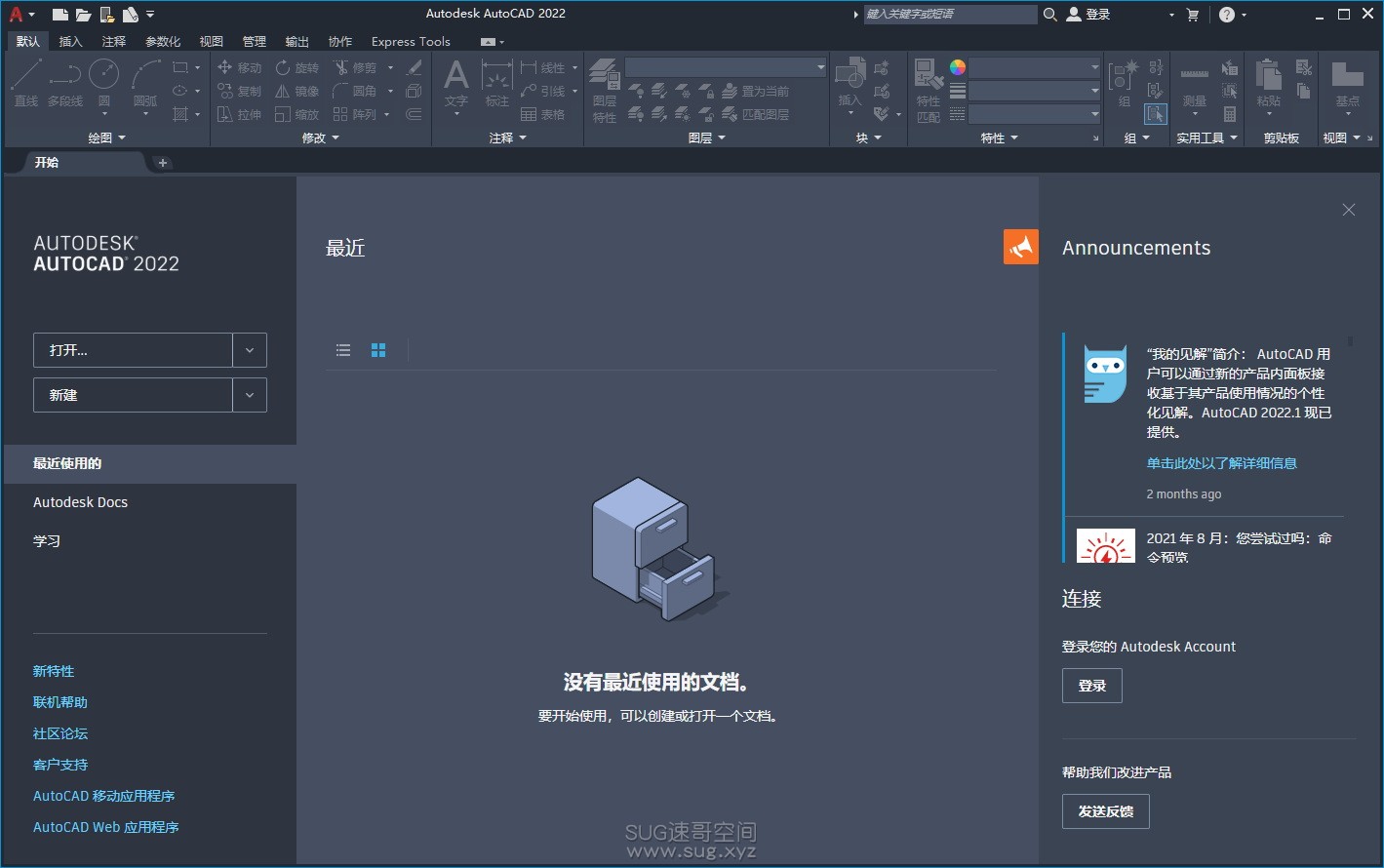This screenshot has height=868, width=1384.
Task: Open the Help dropdown arrow
Action: (1244, 16)
